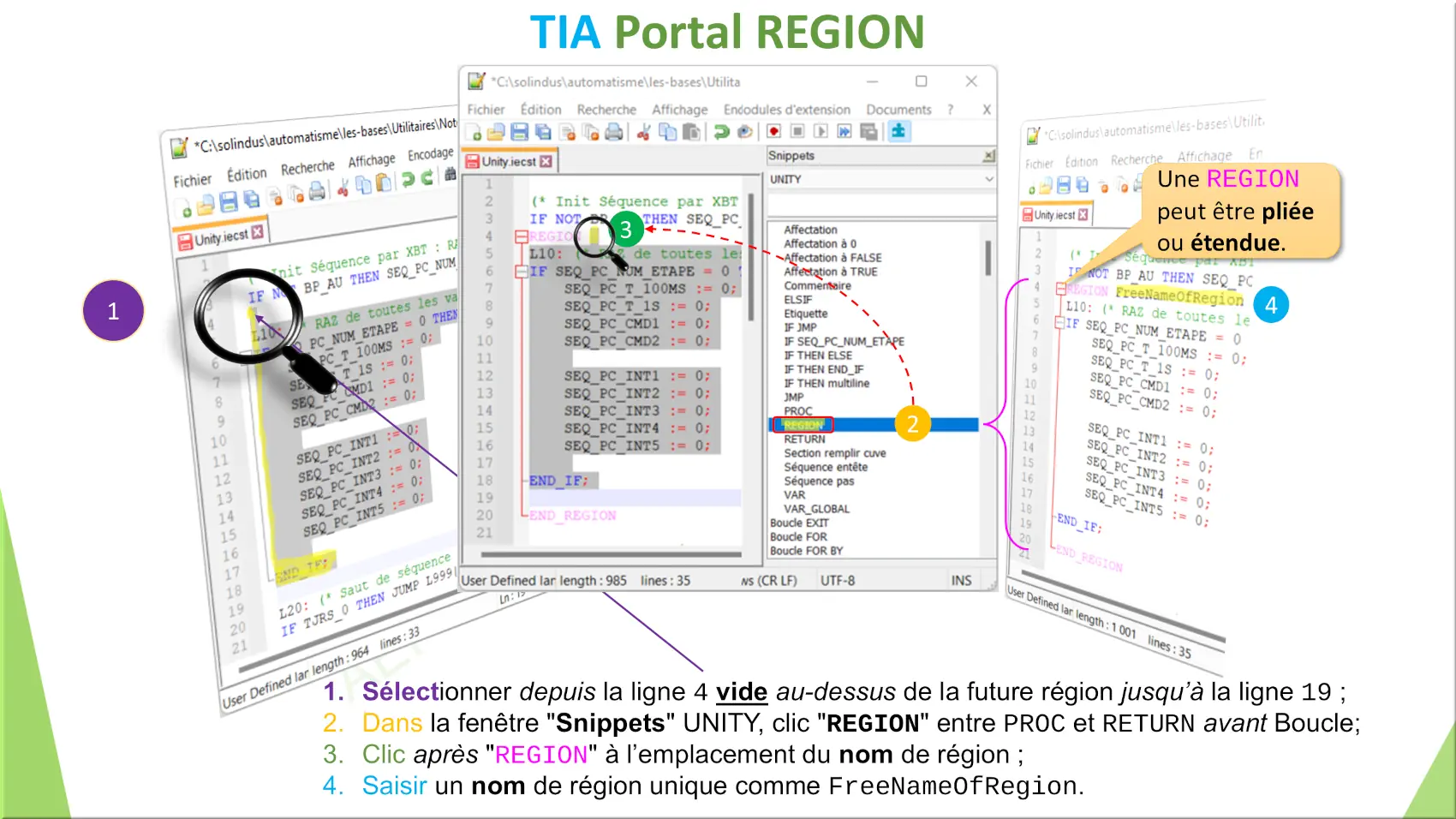The width and height of the screenshot is (1456, 819).
Task: Click Copy icon in center window toolbar
Action: [x=667, y=132]
